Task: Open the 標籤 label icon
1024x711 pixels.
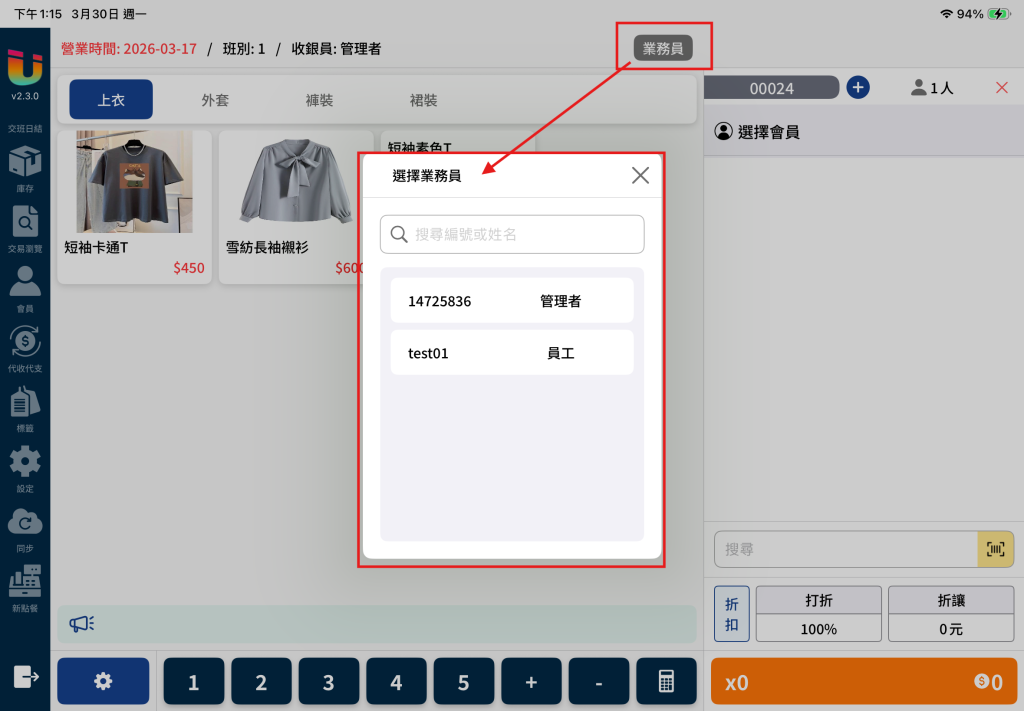Action: point(25,402)
